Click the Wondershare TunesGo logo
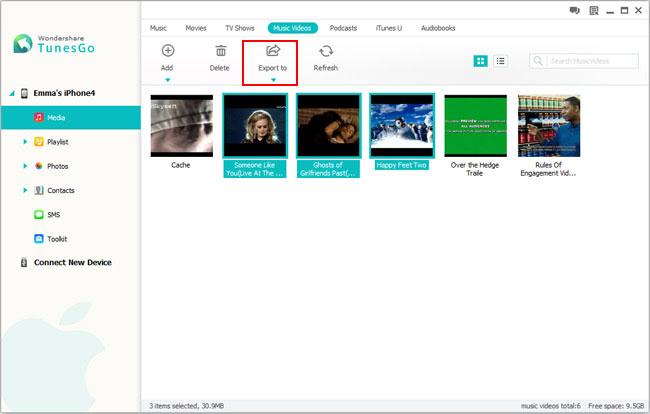650x414 pixels. pos(54,44)
